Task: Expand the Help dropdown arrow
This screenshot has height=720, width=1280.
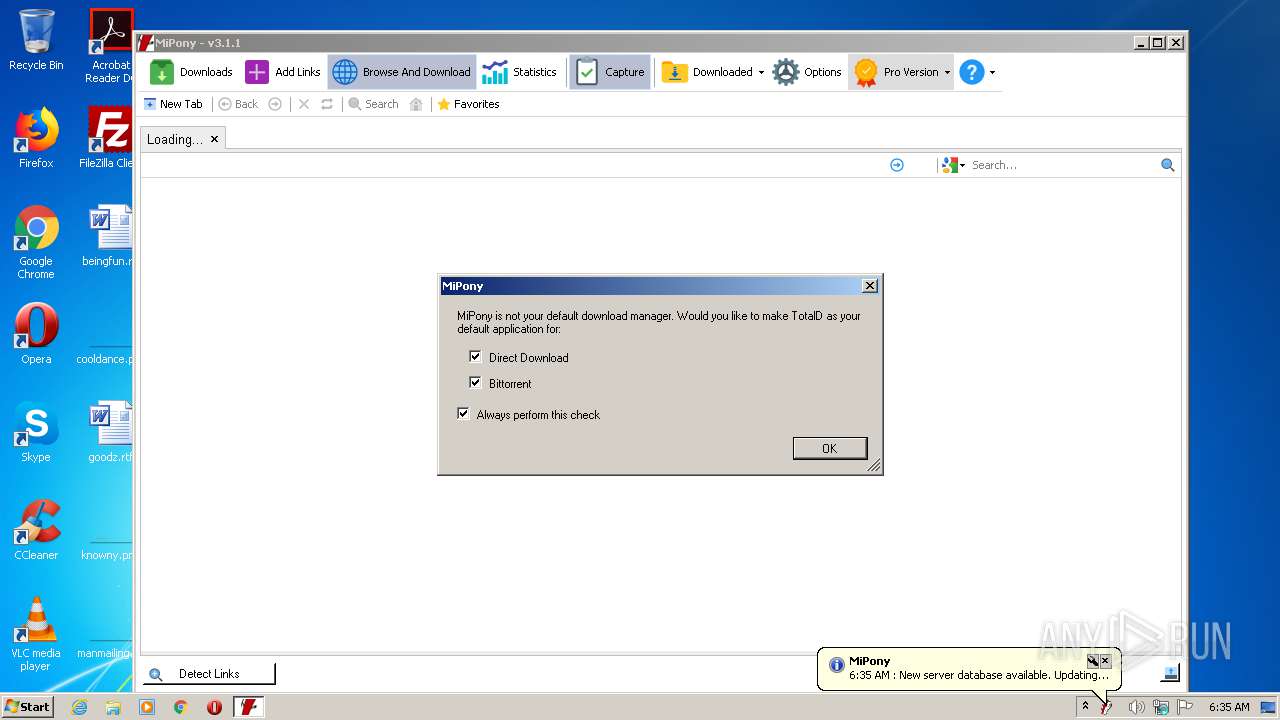Action: [992, 72]
